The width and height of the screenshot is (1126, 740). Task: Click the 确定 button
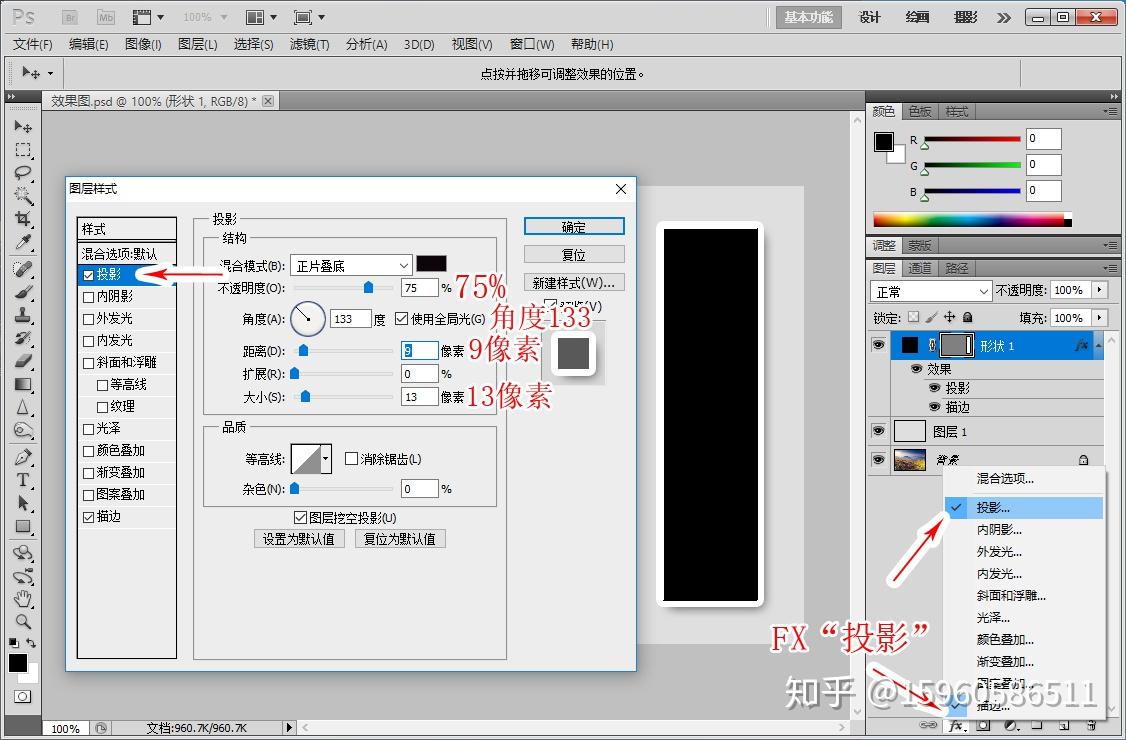coord(573,225)
